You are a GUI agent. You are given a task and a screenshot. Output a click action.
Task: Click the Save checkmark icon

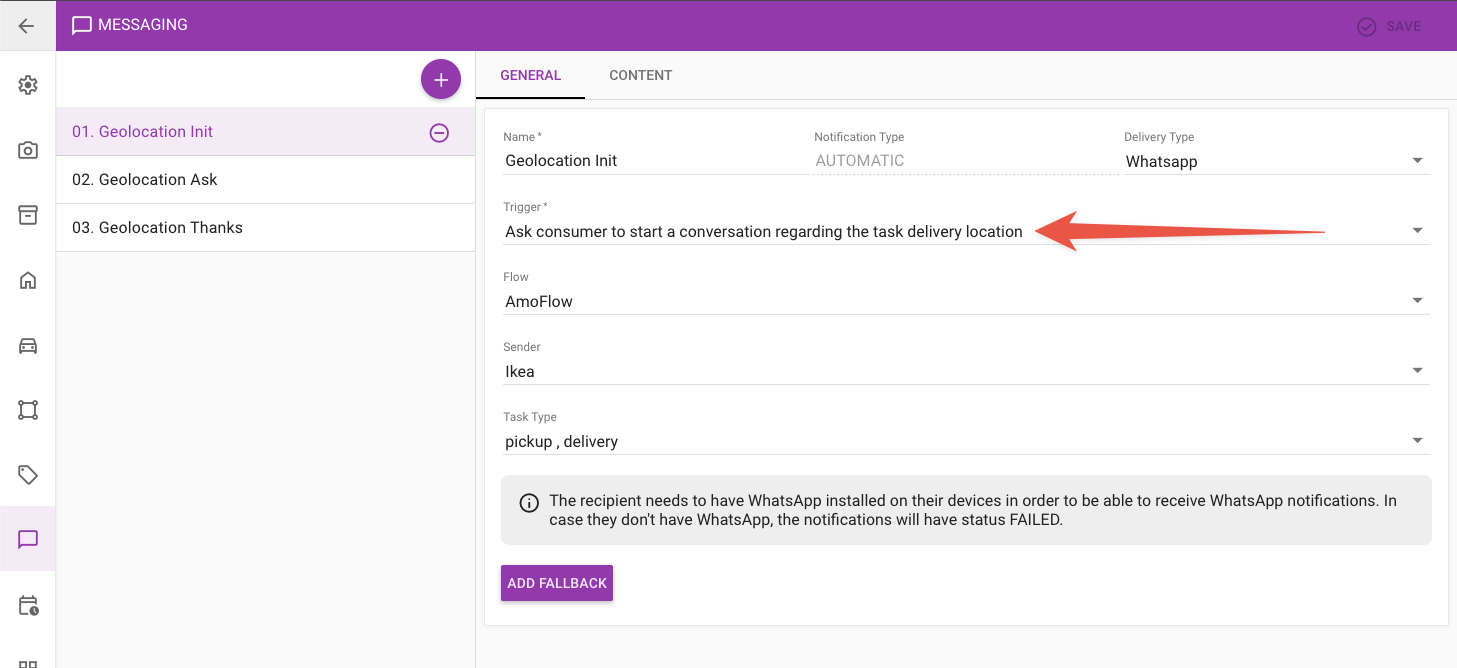pyautogui.click(x=1367, y=27)
